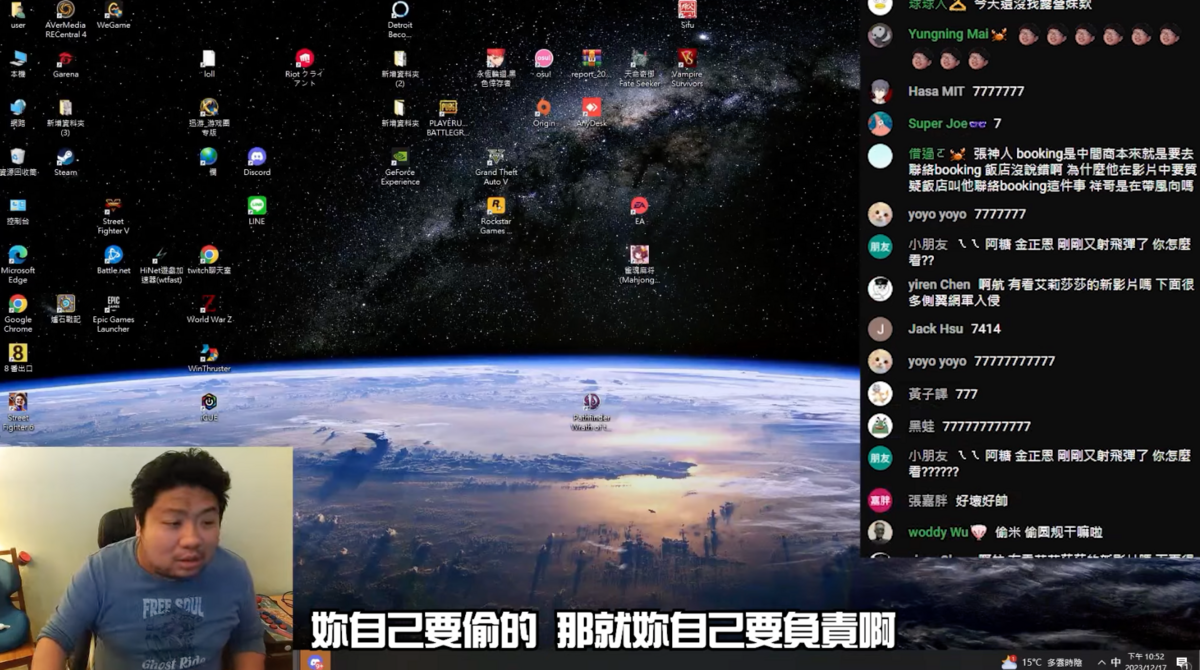Open the taskbar notification center icon
Screen dimensions: 1200x670
[x=1182, y=662]
